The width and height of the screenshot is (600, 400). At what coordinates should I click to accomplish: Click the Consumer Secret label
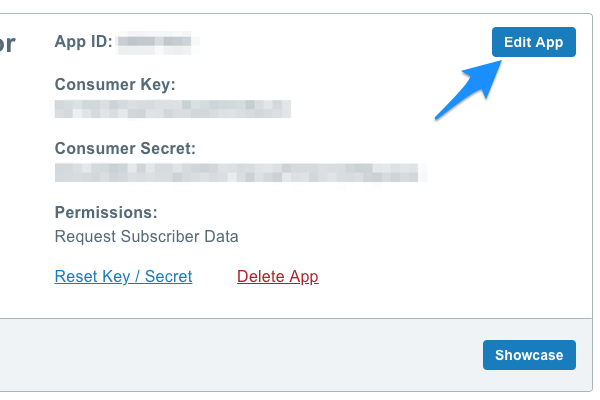coord(125,148)
